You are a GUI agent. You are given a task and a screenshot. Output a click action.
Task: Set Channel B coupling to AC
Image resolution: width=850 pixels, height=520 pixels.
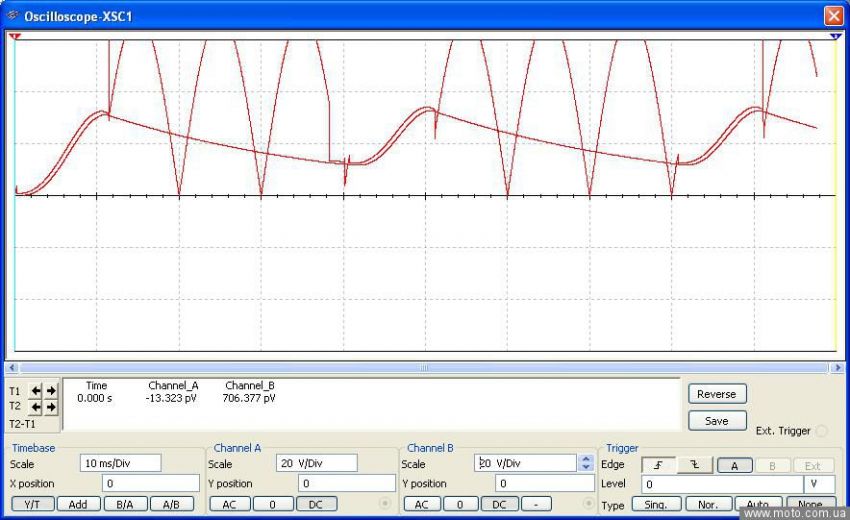pos(421,504)
